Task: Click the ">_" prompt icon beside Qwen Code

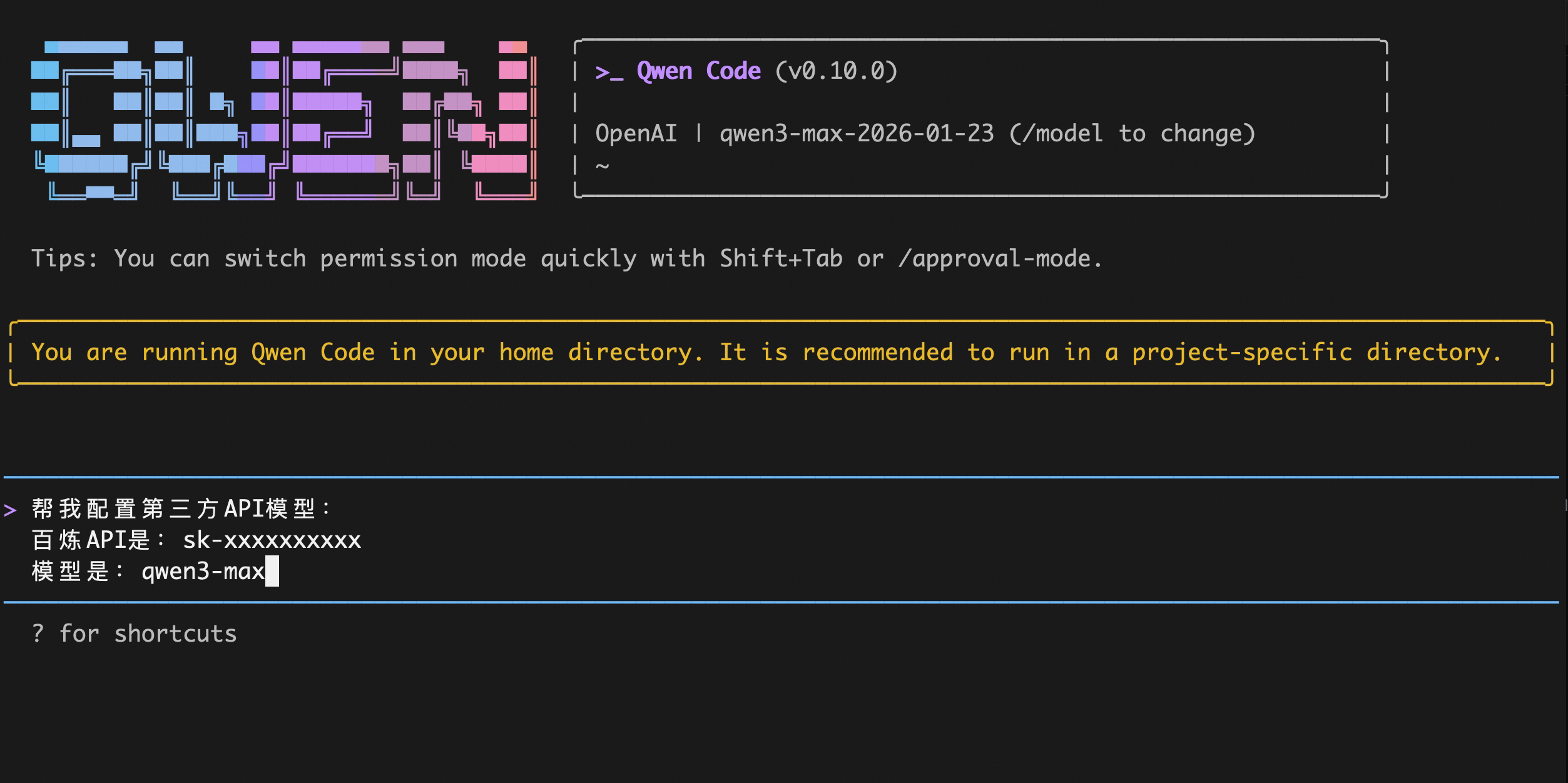Action: (x=609, y=72)
